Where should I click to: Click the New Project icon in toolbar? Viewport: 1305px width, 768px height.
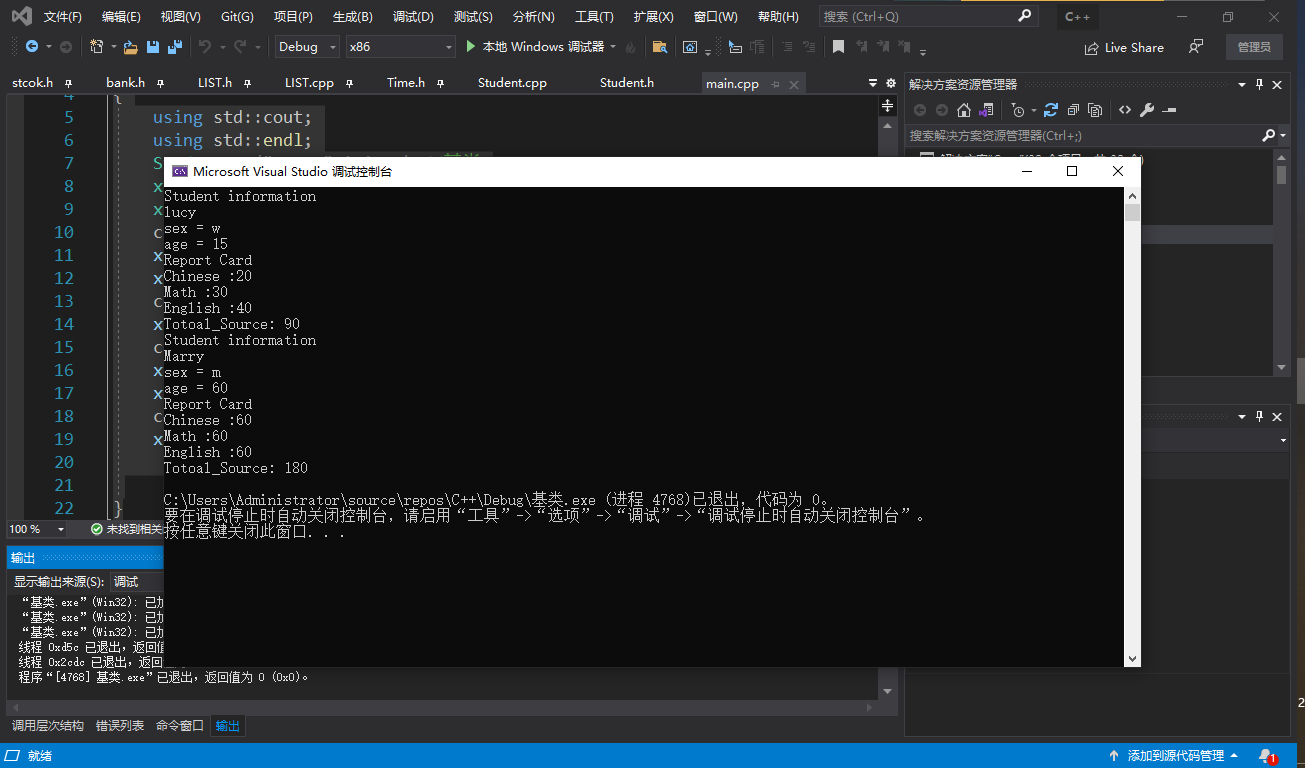[x=96, y=47]
